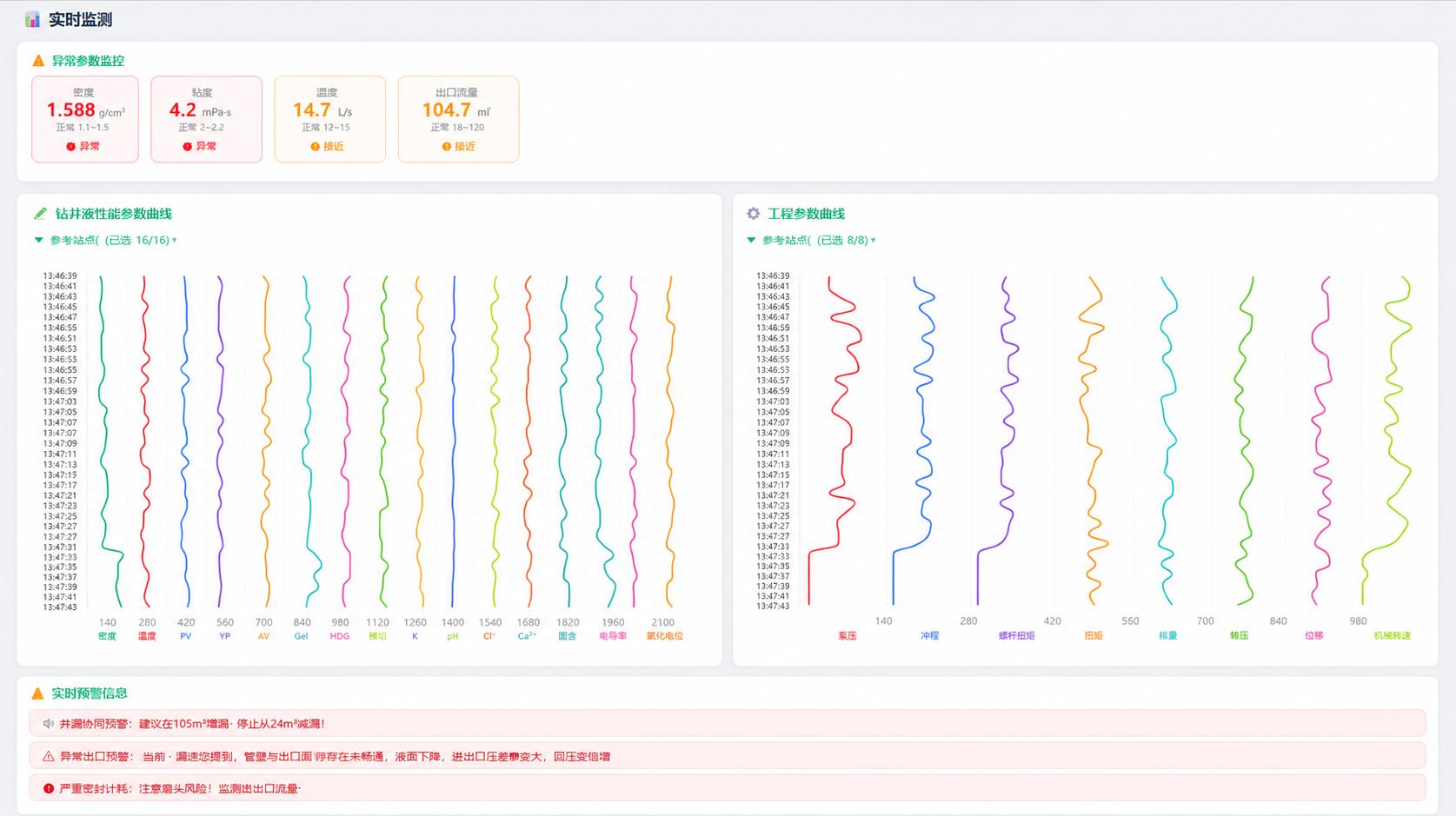The image size is (1456, 816).
Task: Click the dropdown arrow after 已选 8/8
Action: click(x=873, y=241)
